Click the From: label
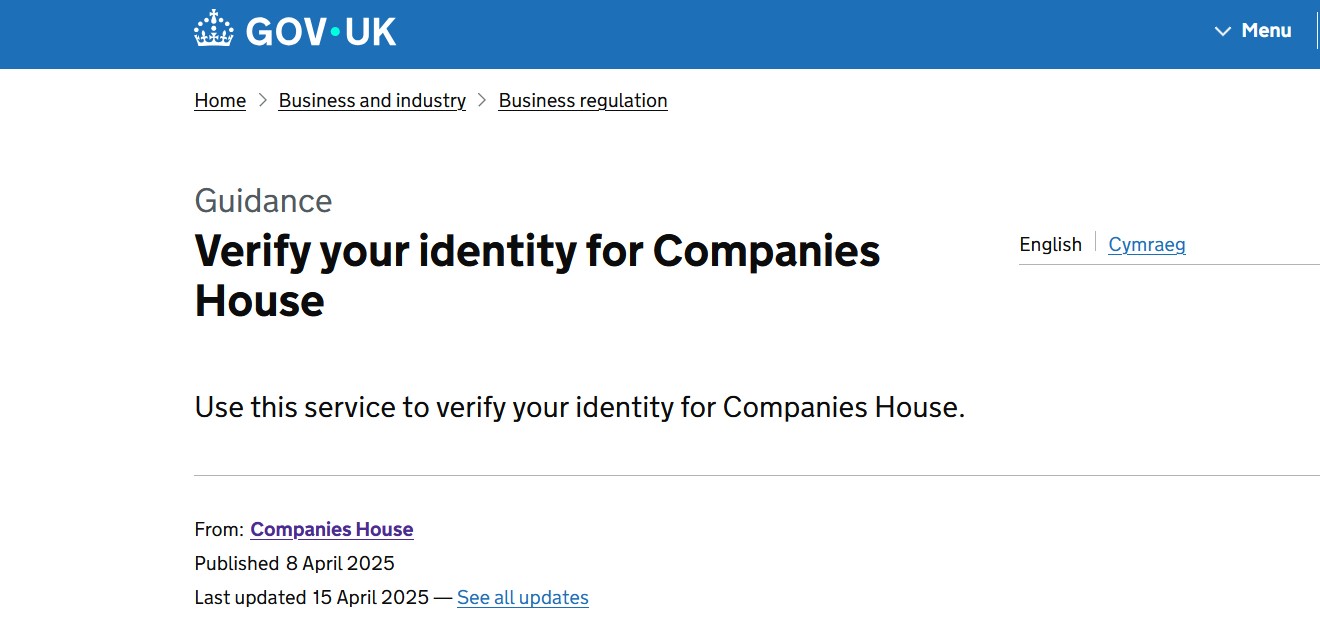This screenshot has height=622, width=1320. (x=219, y=530)
